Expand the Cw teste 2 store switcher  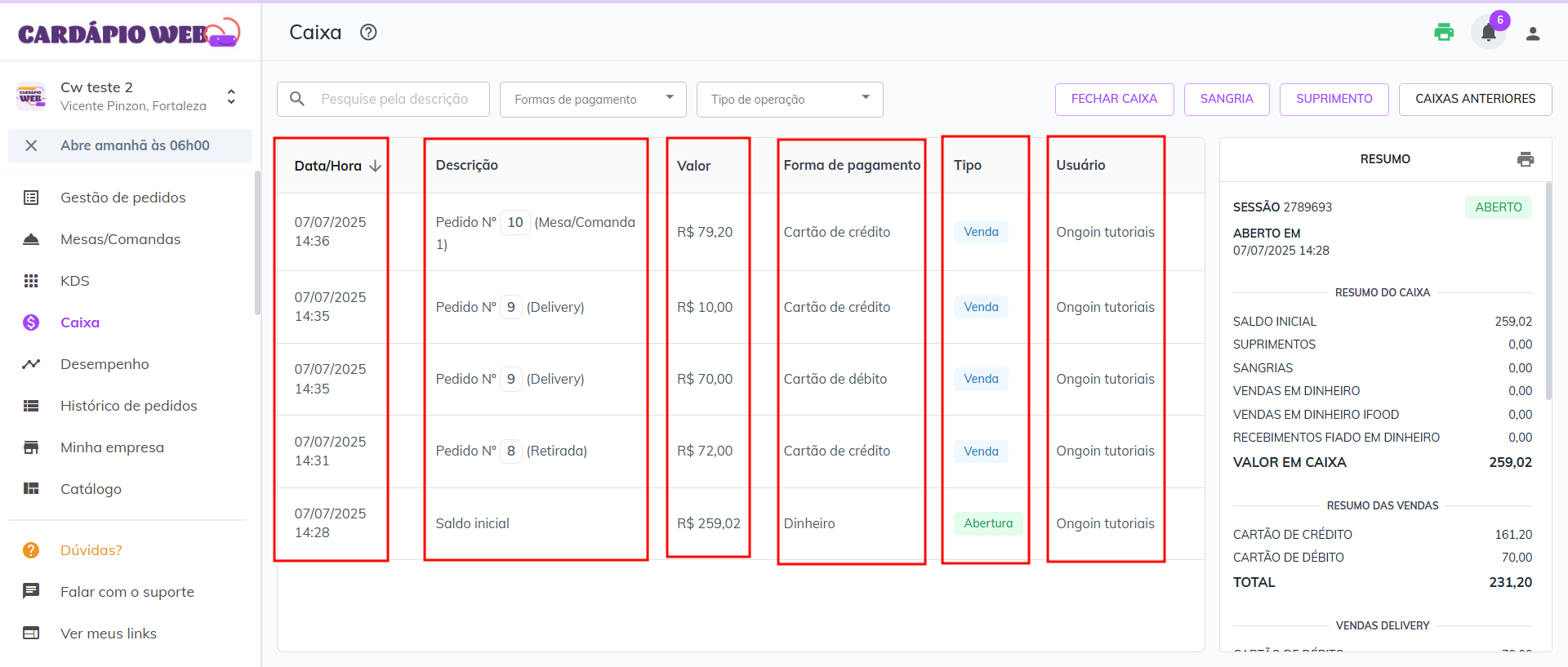tap(231, 96)
